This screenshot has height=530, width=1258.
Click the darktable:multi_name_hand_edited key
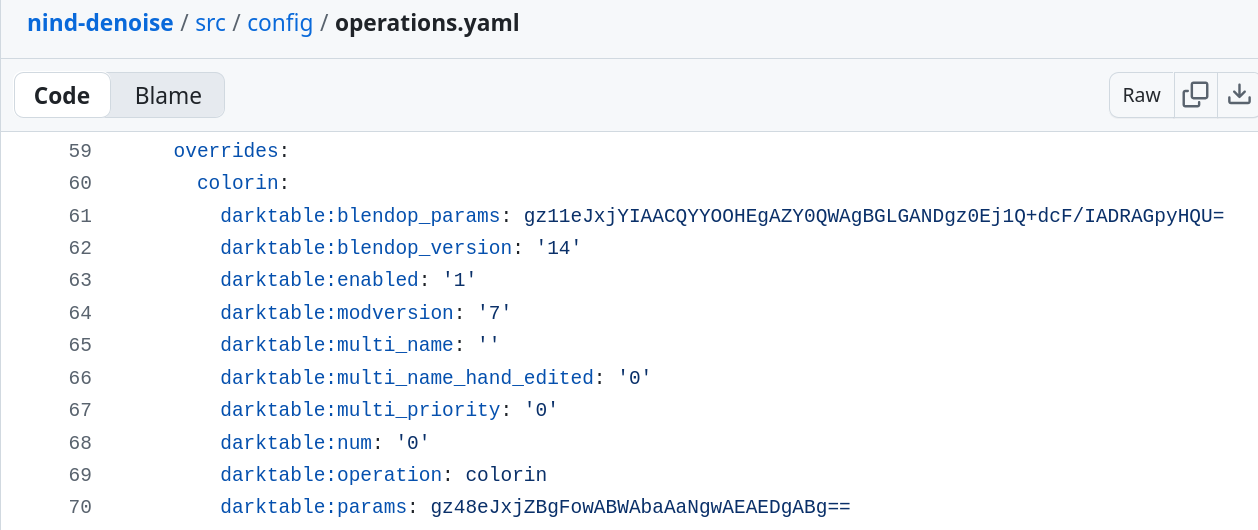click(407, 378)
